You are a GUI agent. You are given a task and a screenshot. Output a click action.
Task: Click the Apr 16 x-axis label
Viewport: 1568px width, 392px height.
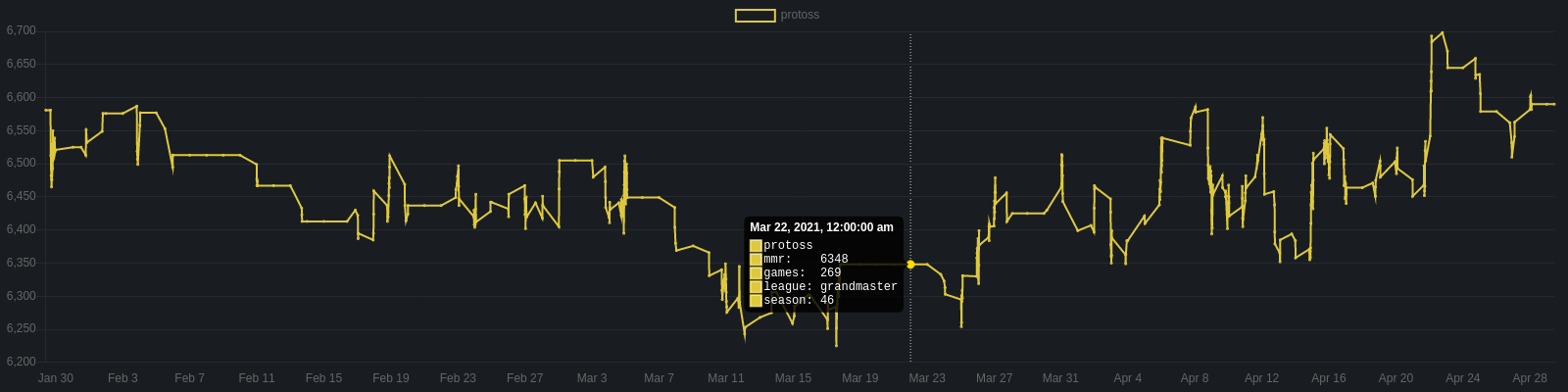click(x=1329, y=378)
